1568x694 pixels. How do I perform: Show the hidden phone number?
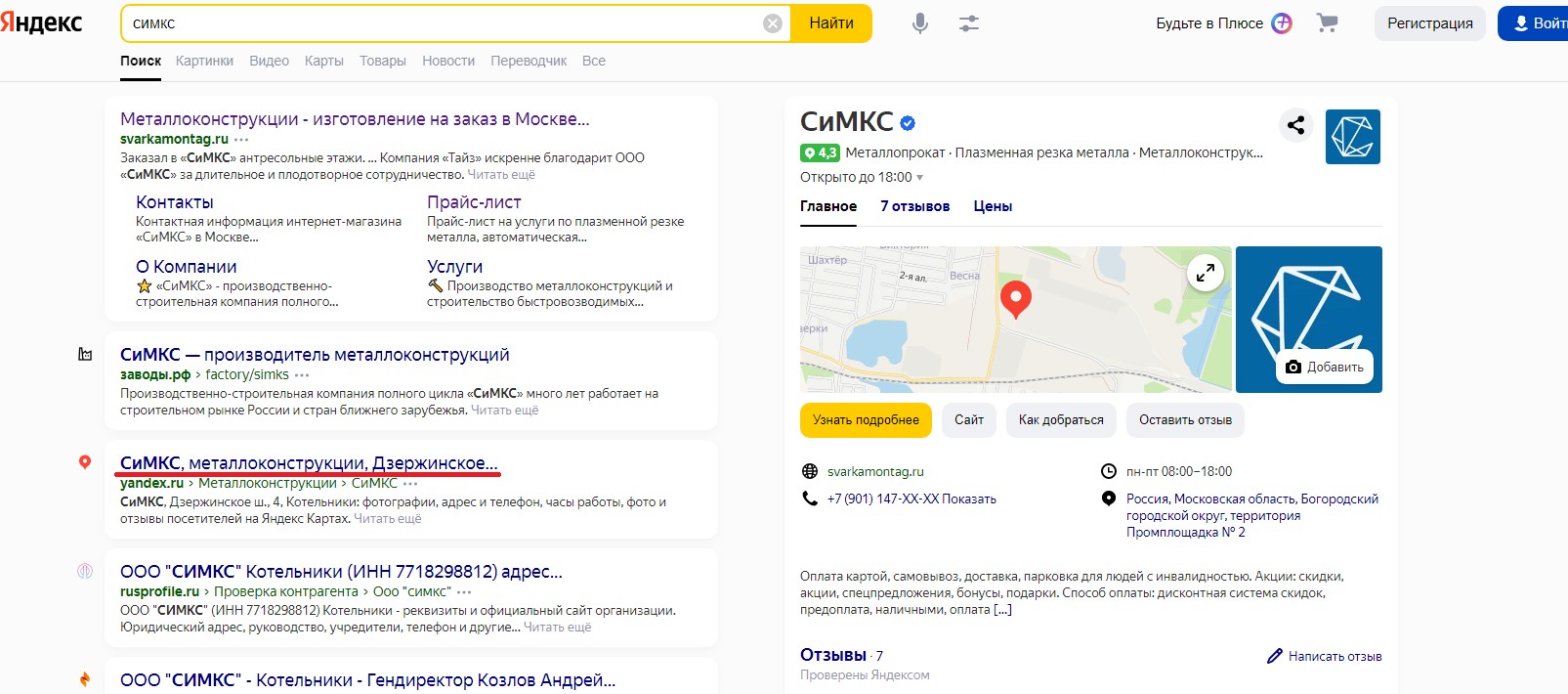[968, 499]
